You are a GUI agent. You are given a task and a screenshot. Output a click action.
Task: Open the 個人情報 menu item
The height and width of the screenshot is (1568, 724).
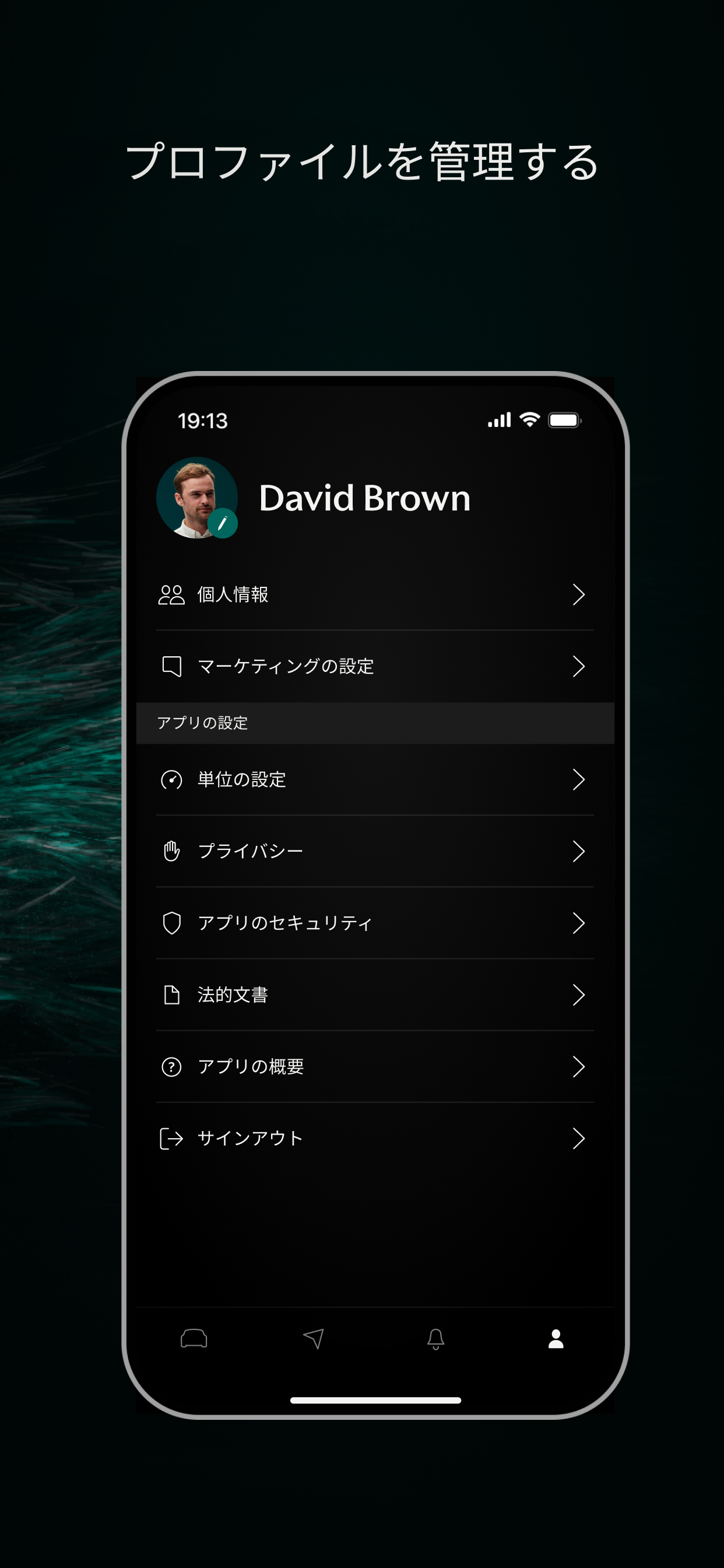coord(375,594)
